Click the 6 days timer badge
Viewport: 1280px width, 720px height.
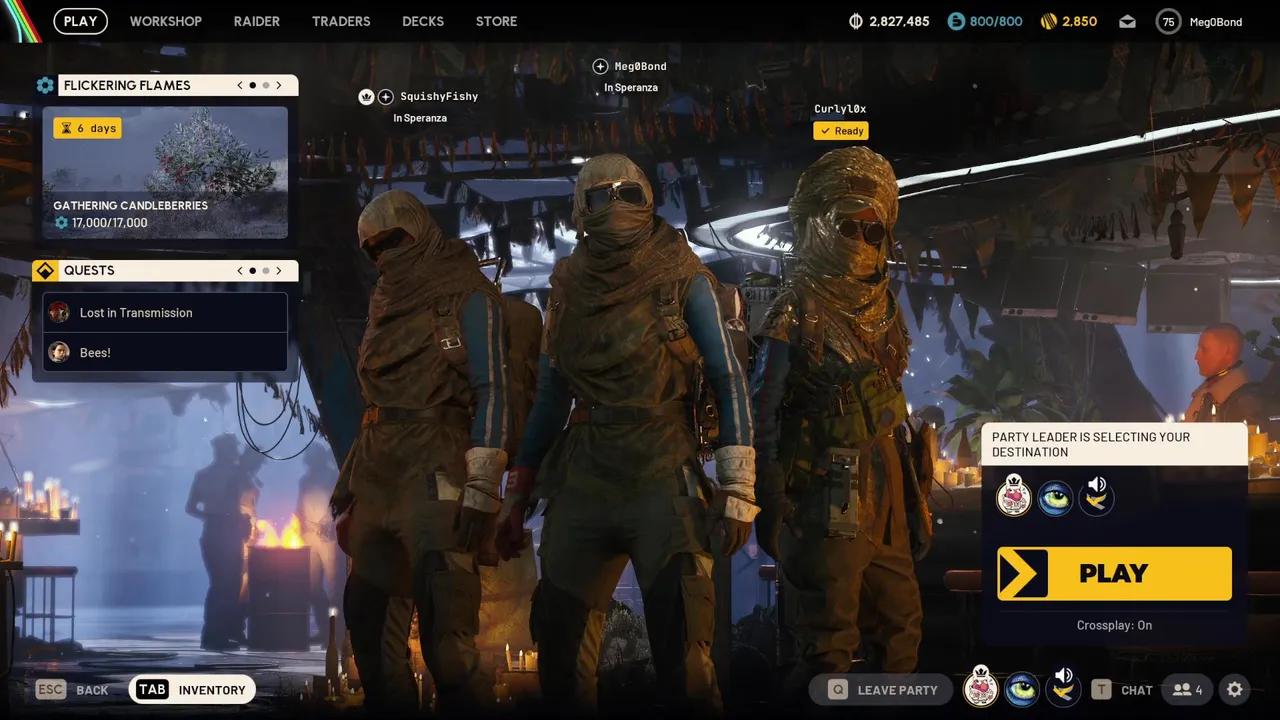87,128
